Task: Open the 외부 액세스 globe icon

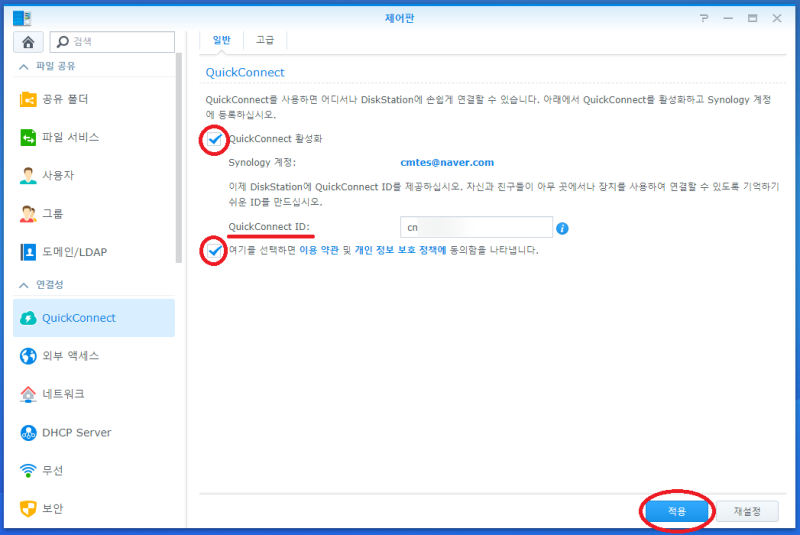Action: coord(28,356)
